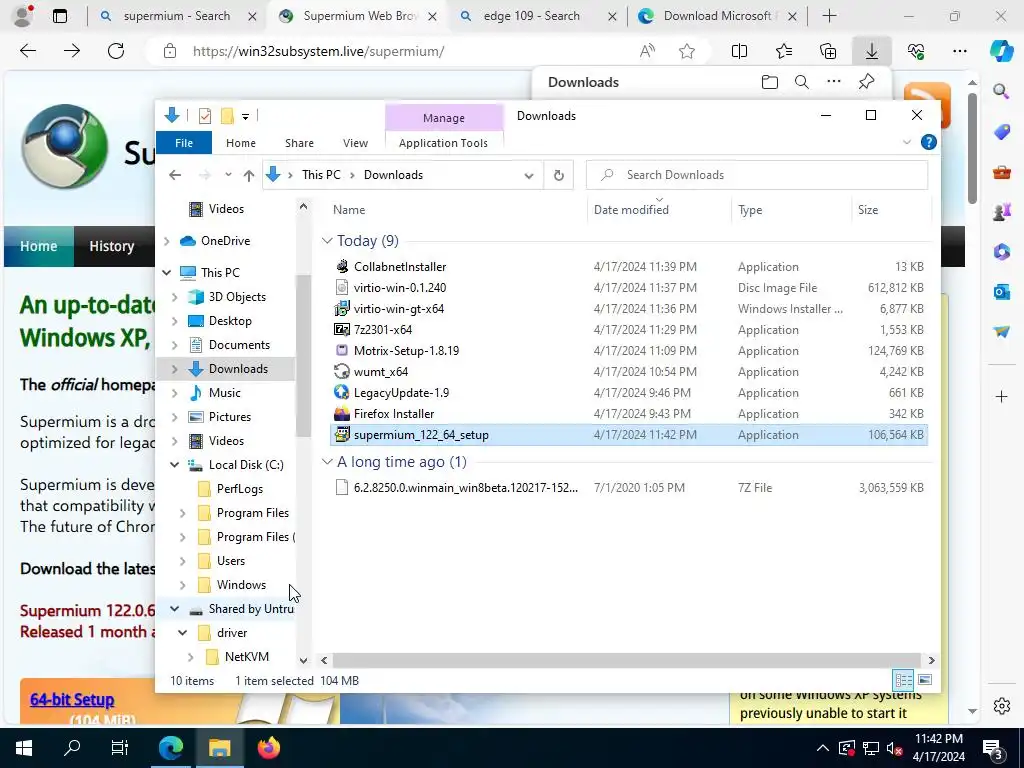Open Application Tools ribbon tab
Viewport: 1024px width, 768px height.
[x=443, y=142]
